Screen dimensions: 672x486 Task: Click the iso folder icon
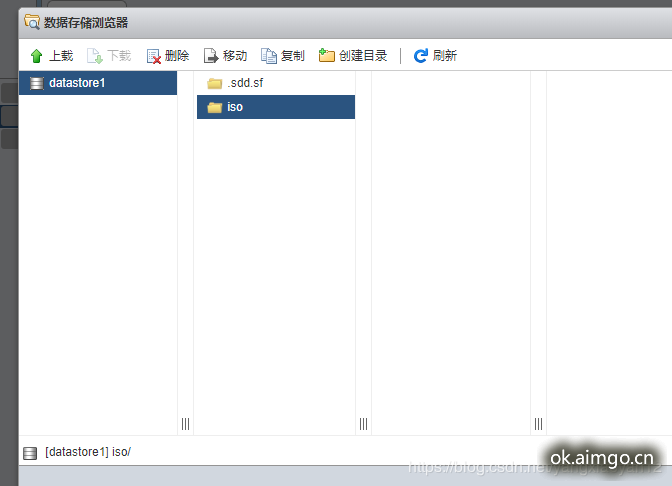214,107
